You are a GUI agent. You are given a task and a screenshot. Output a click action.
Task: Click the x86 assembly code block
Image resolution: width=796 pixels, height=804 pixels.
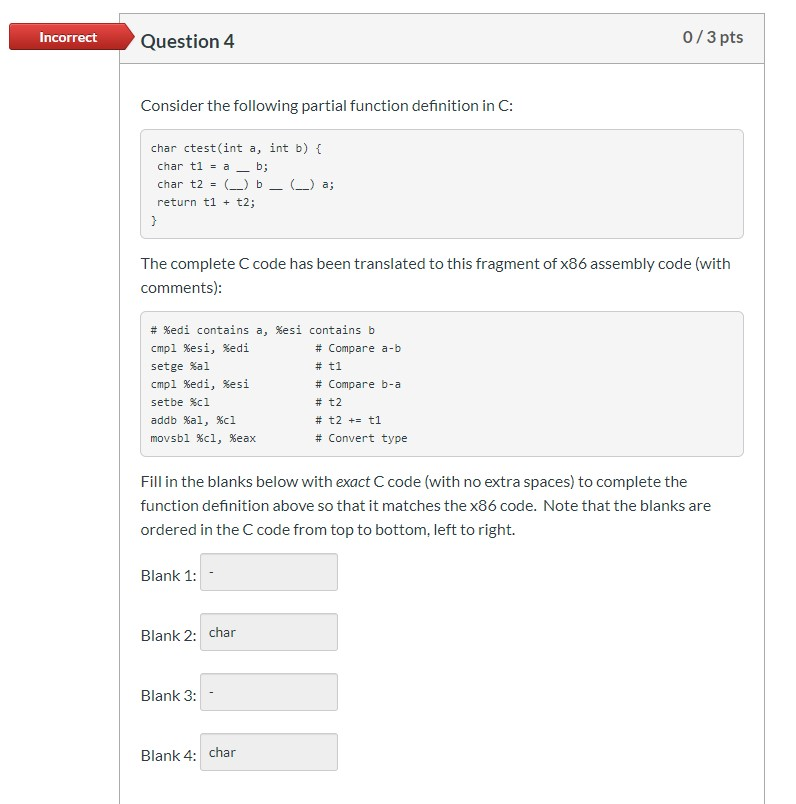[x=440, y=383]
